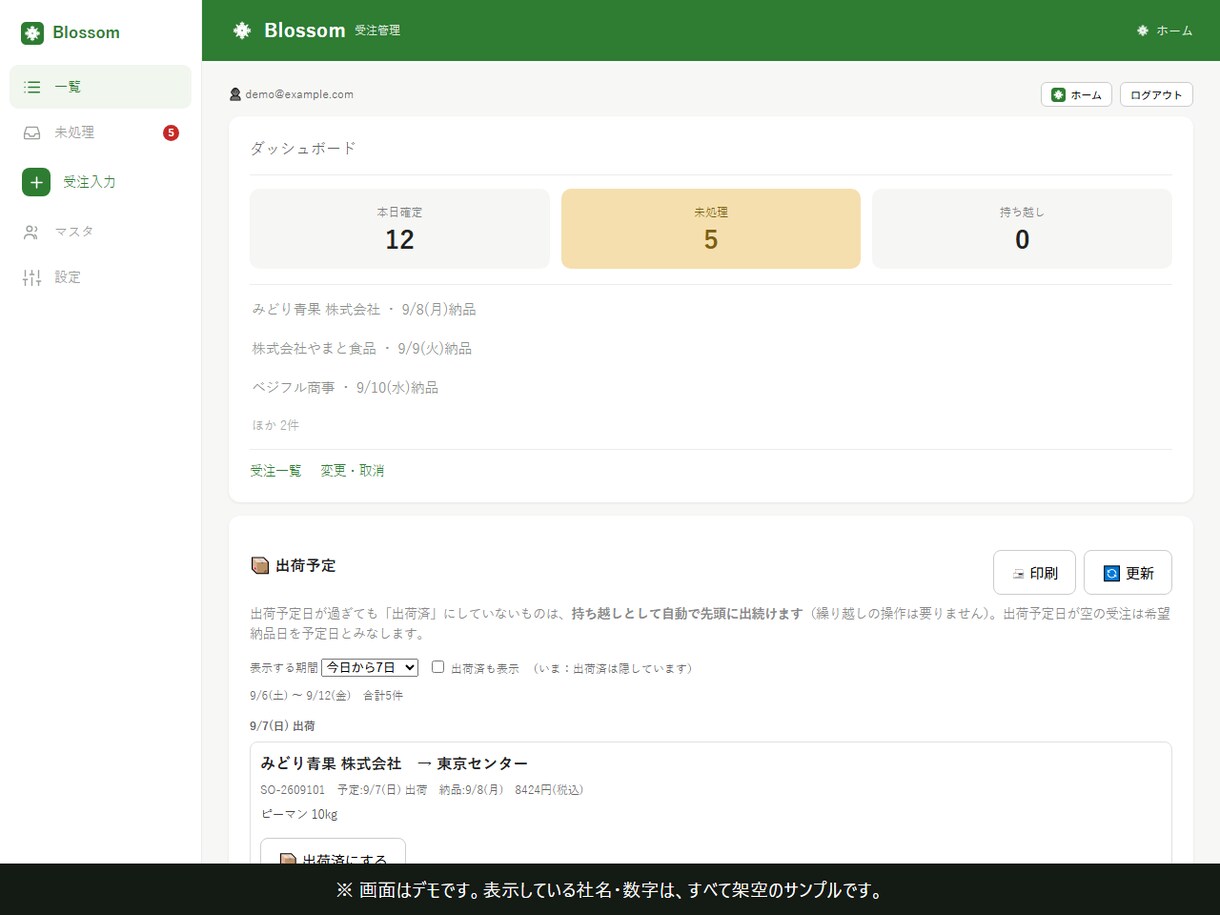Click the ピーマン 10kg item line

[299, 814]
